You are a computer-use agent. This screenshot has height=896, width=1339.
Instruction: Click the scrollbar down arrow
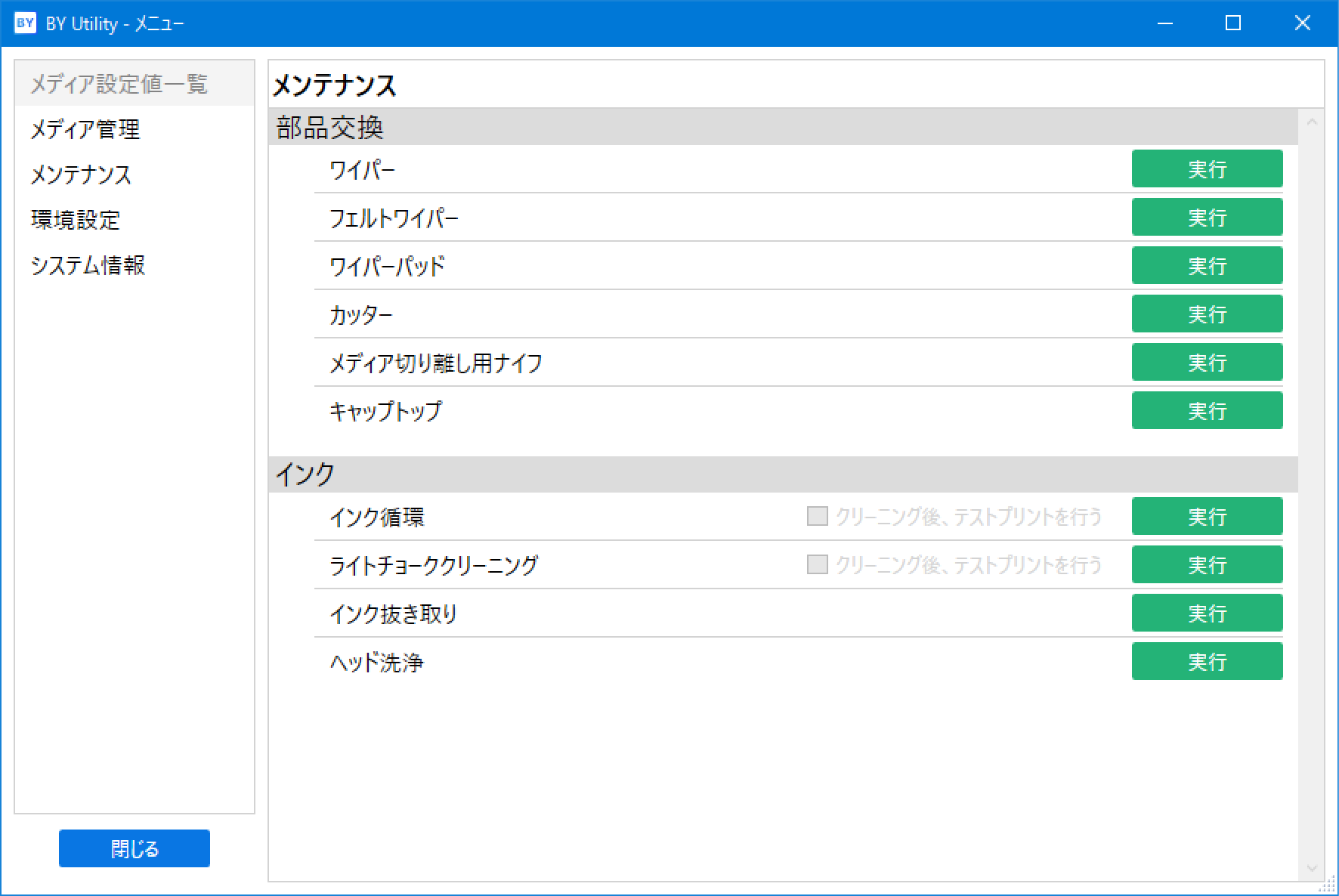[1312, 869]
